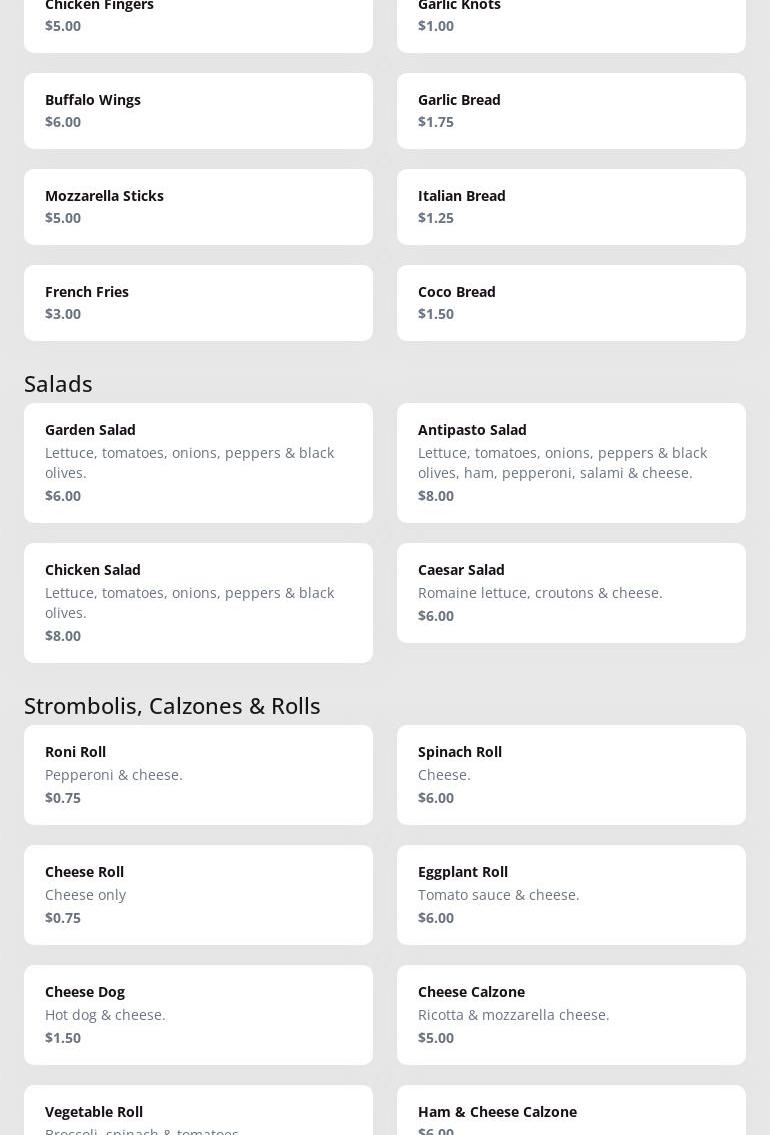Click the Garlic Bread item card
The height and width of the screenshot is (1135, 770).
click(x=571, y=111)
